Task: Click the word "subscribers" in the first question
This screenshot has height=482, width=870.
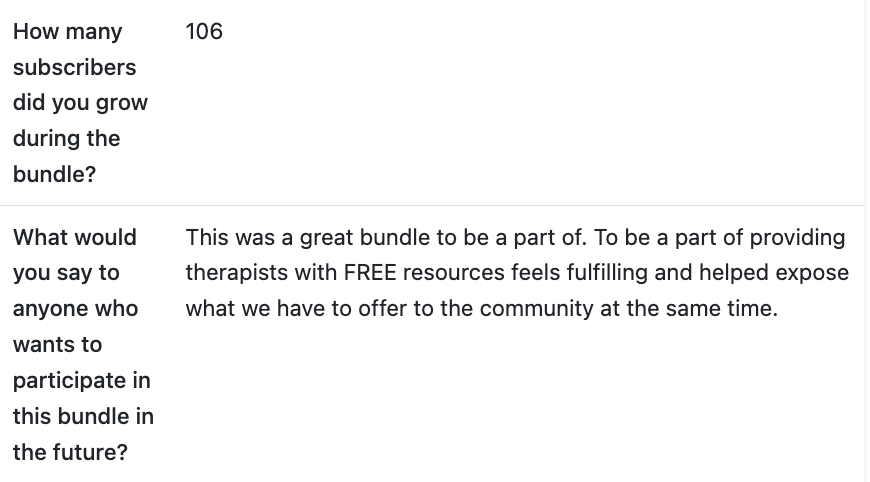Action: [74, 67]
